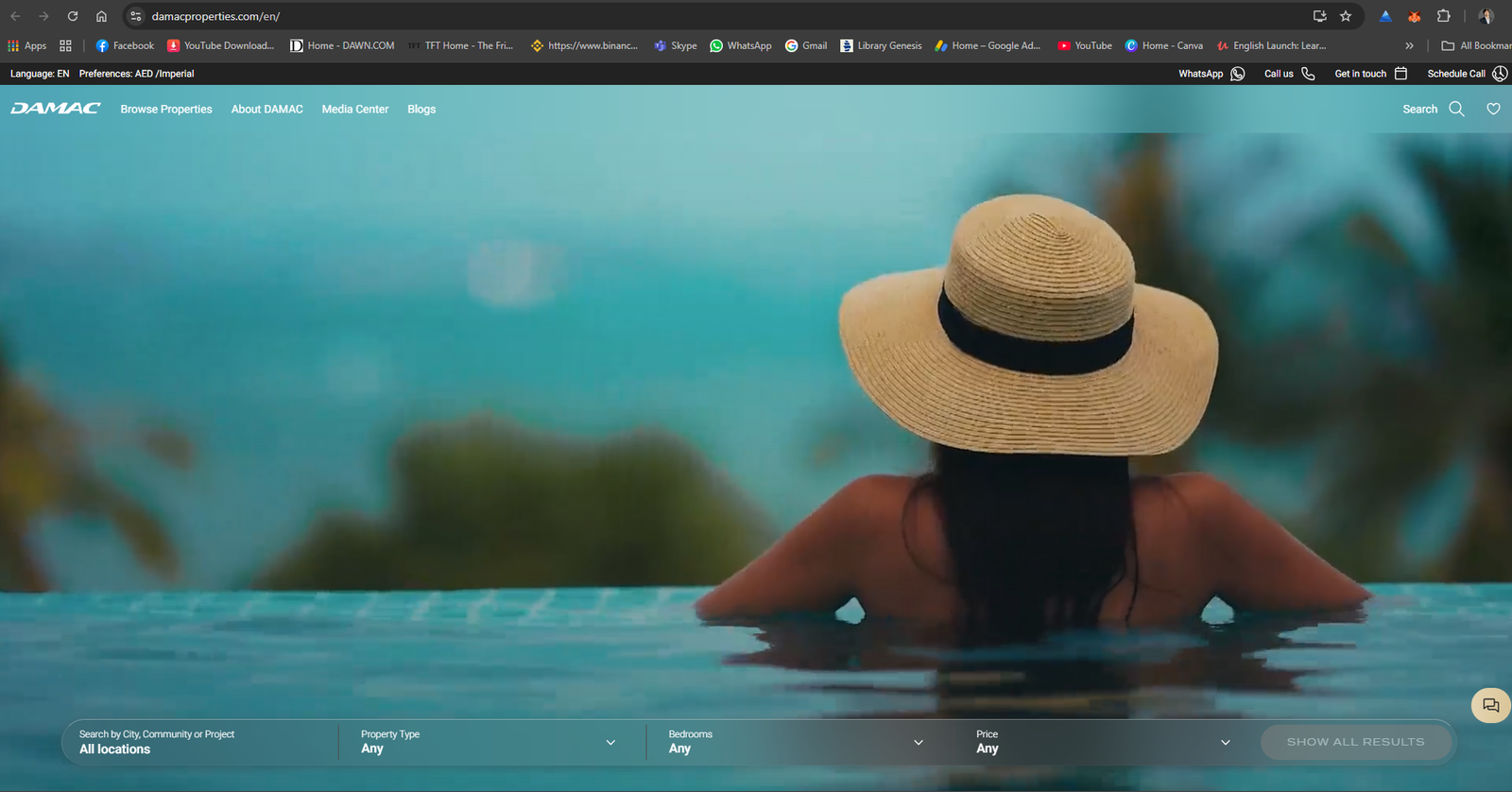Image resolution: width=1512 pixels, height=792 pixels.
Task: Open the Media Center menu
Action: (x=355, y=110)
